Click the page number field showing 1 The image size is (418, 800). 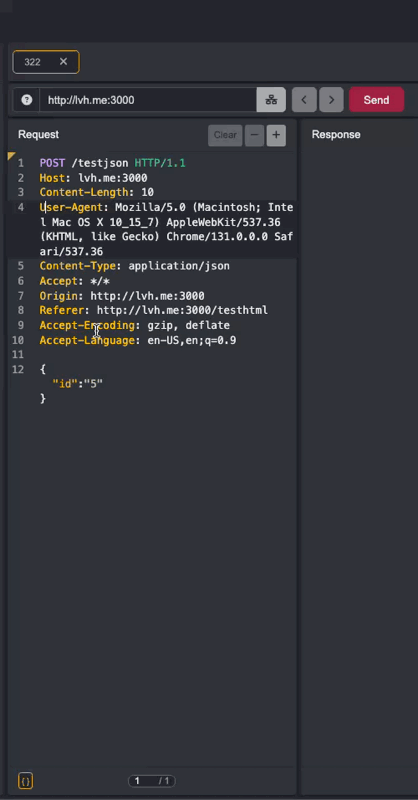point(137,781)
